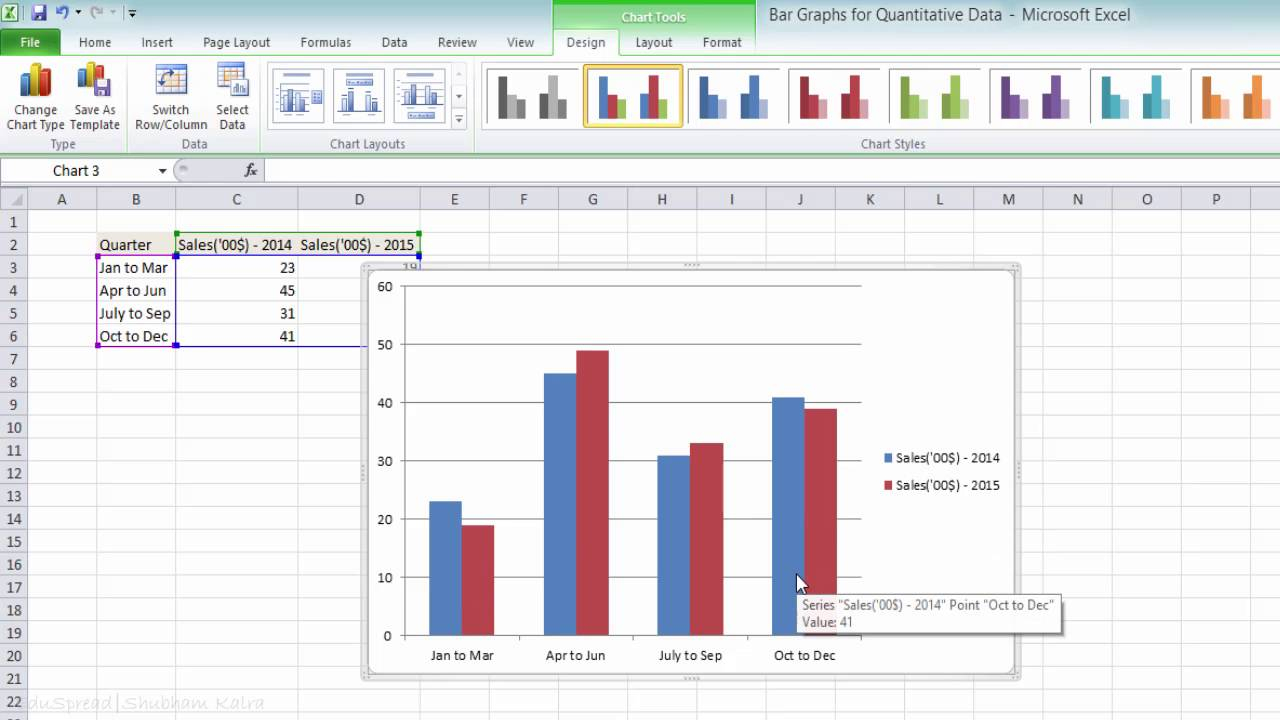This screenshot has height=720, width=1280.
Task: Select the green chart style
Action: pos(935,95)
